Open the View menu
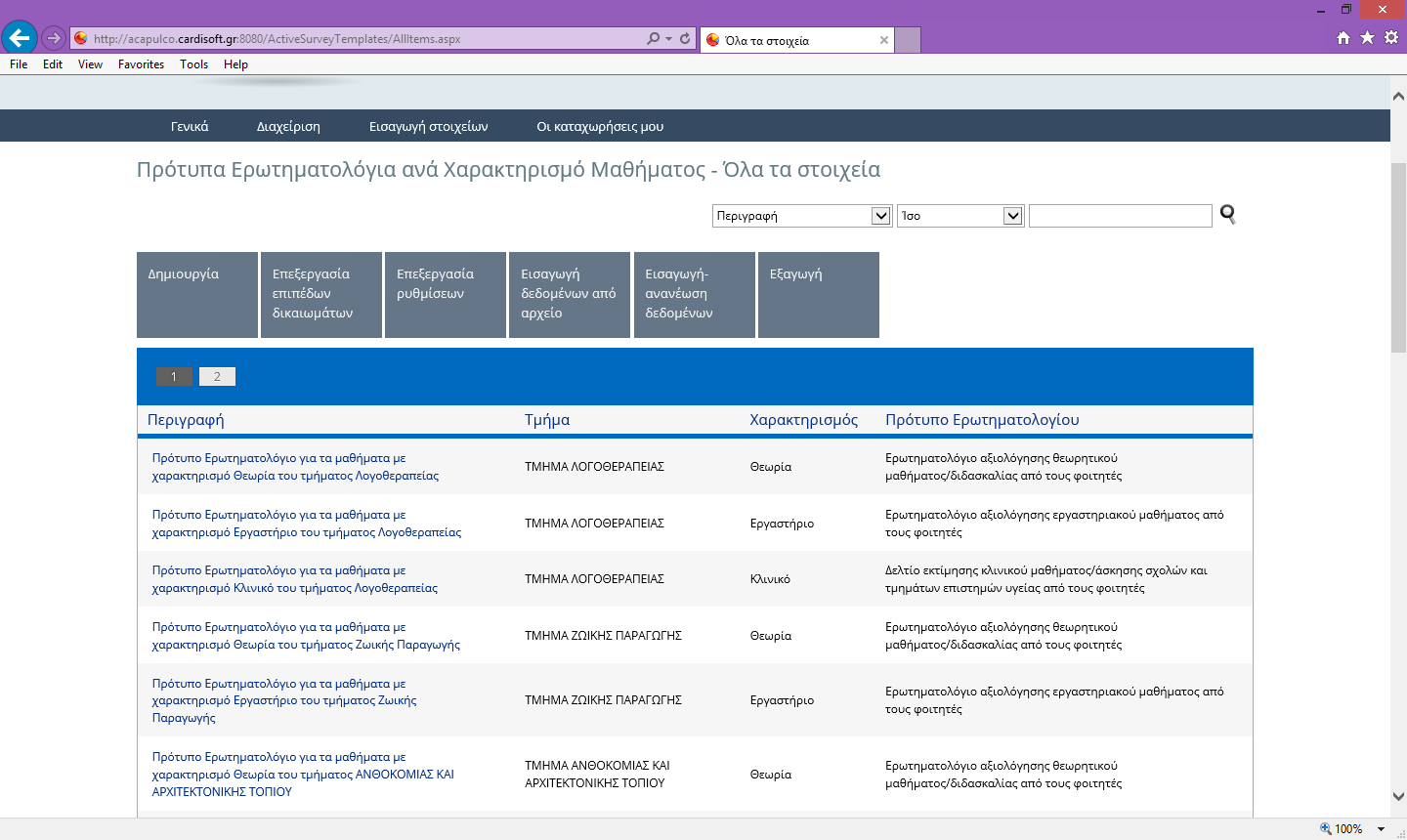The image size is (1407, 840). [x=90, y=64]
